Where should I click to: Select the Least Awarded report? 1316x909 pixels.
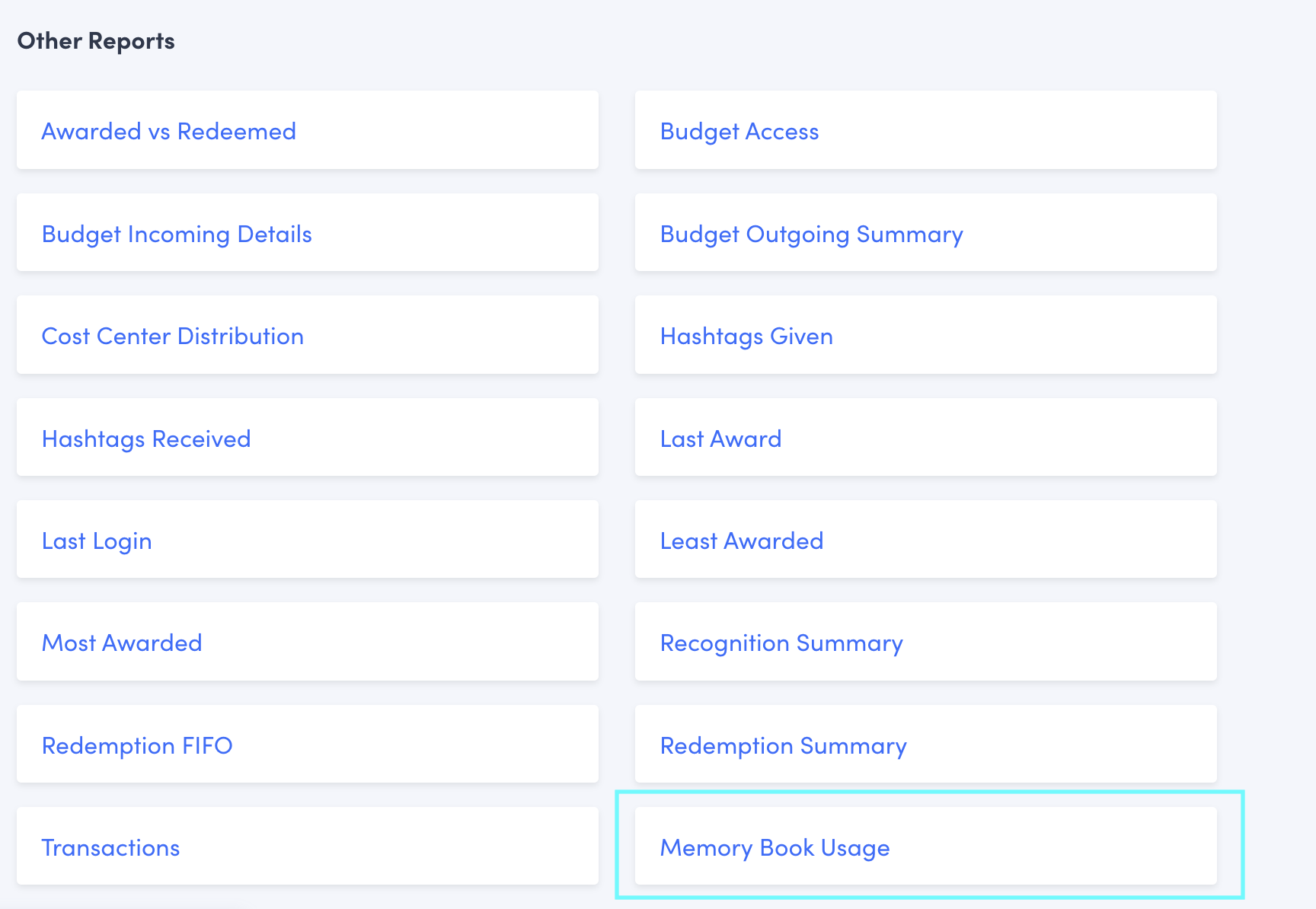(x=741, y=541)
